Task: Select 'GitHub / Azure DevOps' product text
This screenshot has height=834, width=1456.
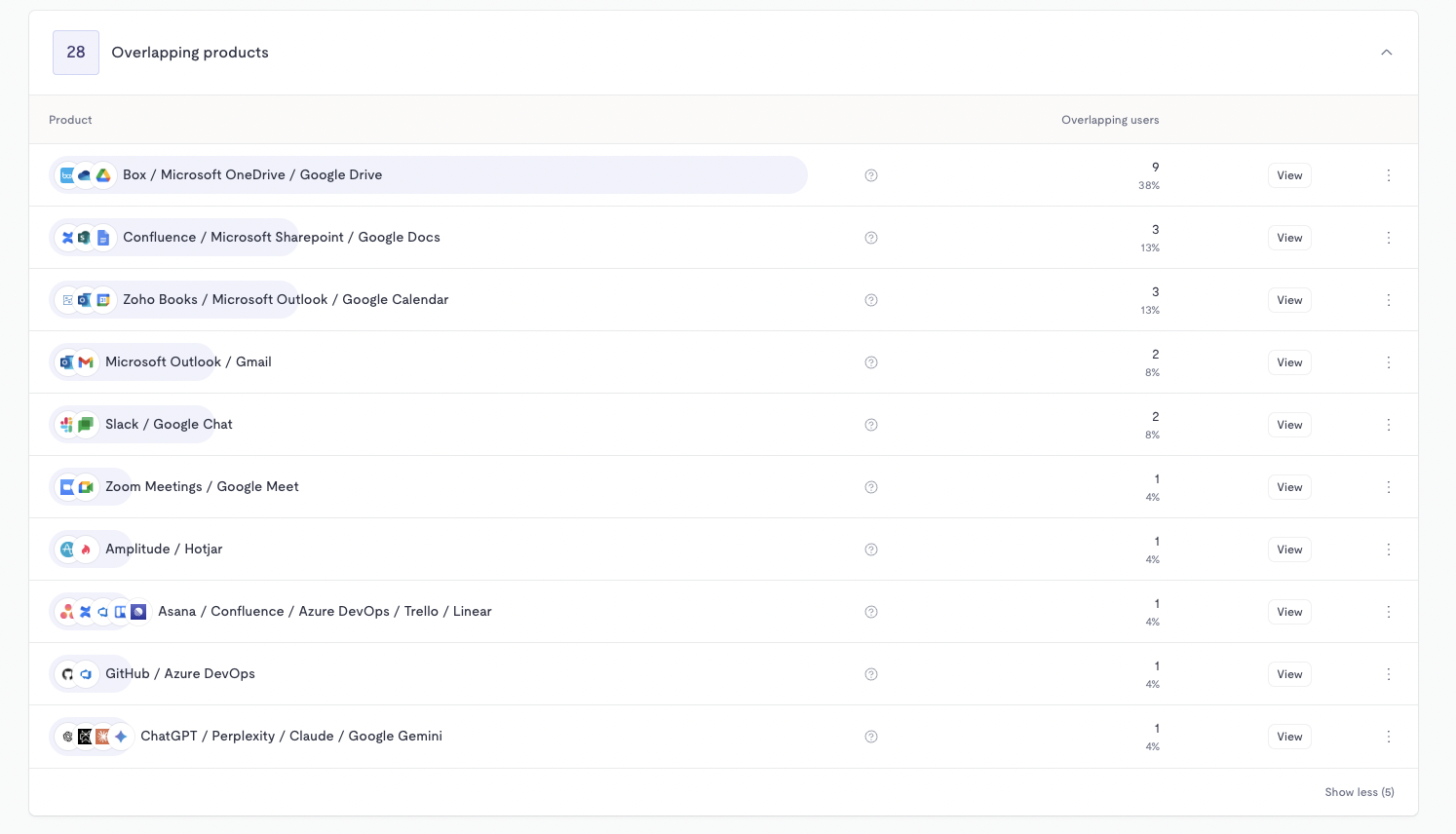Action: (180, 674)
